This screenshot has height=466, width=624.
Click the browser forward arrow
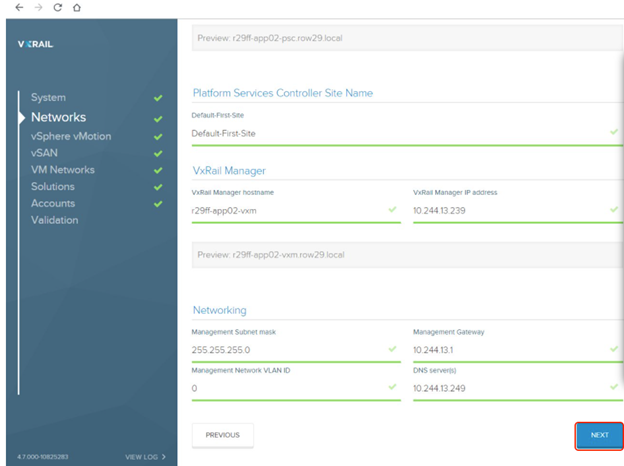[38, 7]
